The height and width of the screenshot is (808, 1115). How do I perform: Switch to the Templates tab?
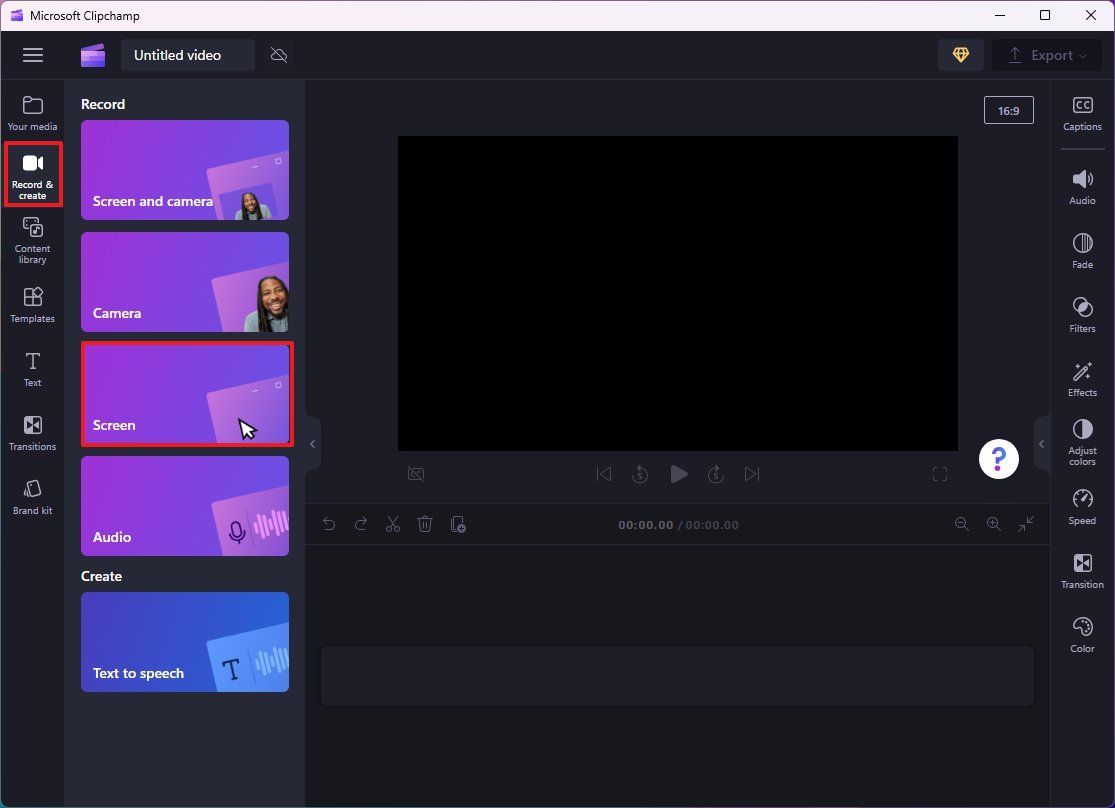(x=32, y=304)
